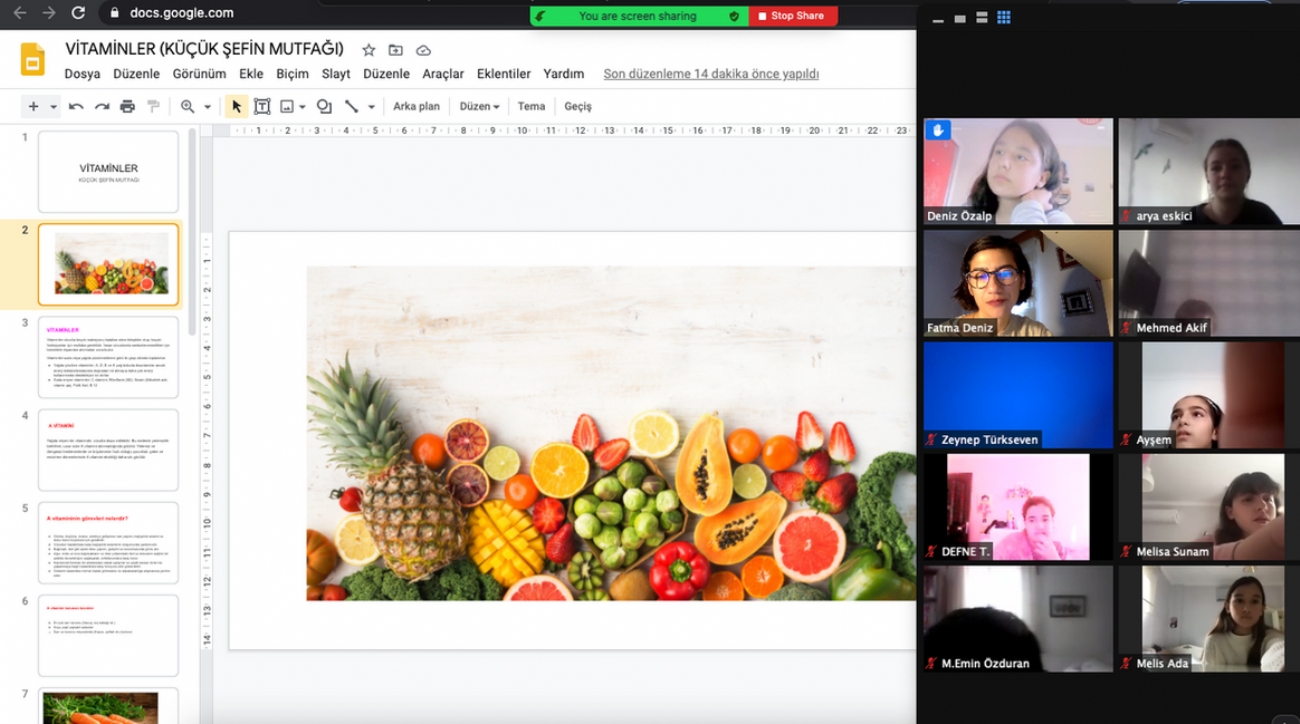Add a new slide with plus button
This screenshot has height=724, width=1300.
point(33,106)
